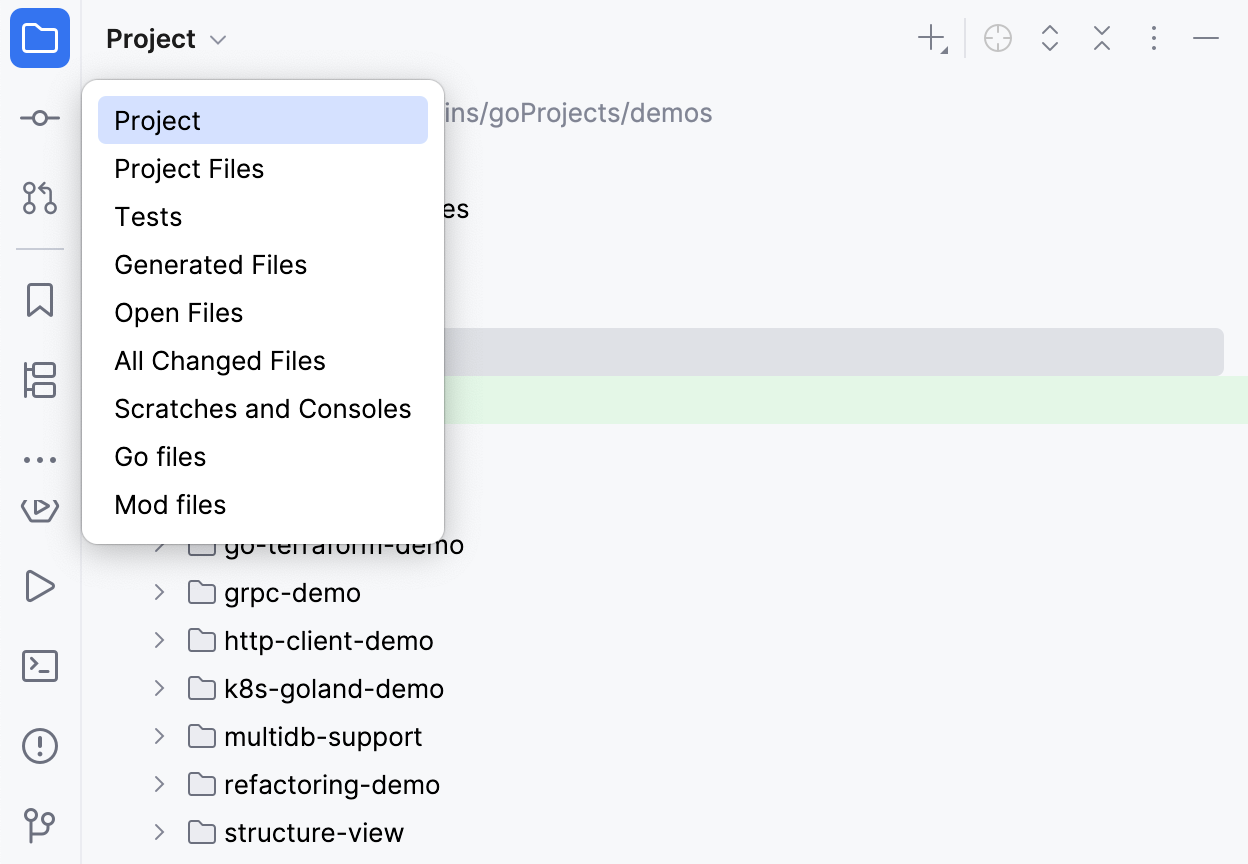Click the Select Opened File crosshair icon
The height and width of the screenshot is (864, 1248).
coord(997,38)
